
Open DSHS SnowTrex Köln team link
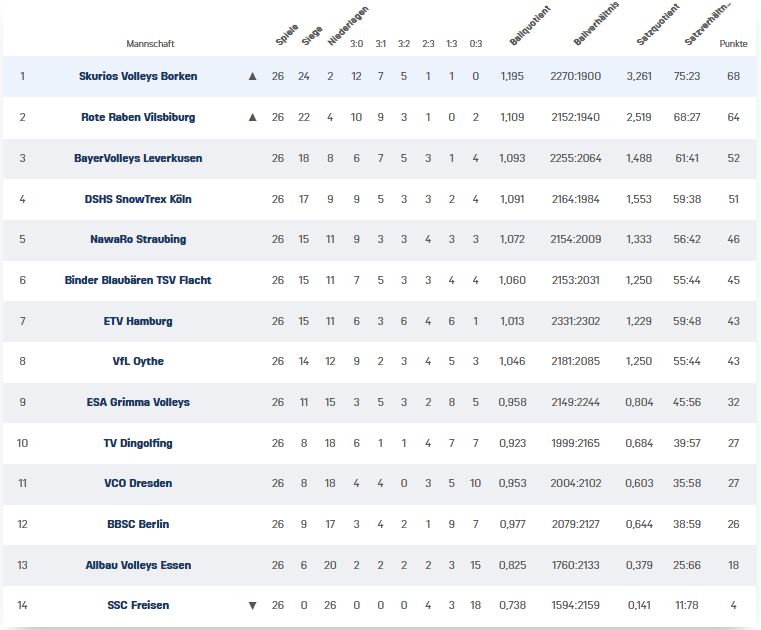pyautogui.click(x=138, y=199)
